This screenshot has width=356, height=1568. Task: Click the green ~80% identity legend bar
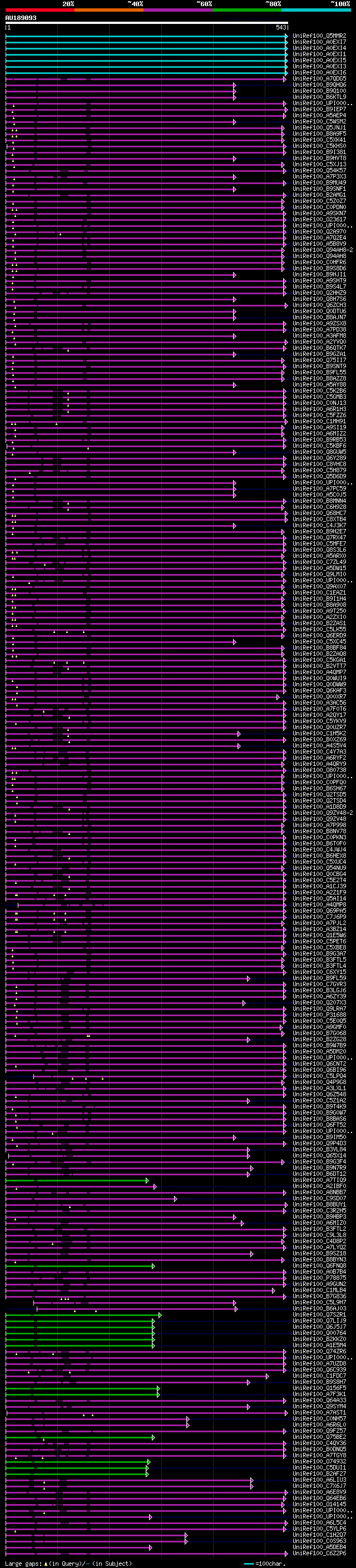point(247,10)
